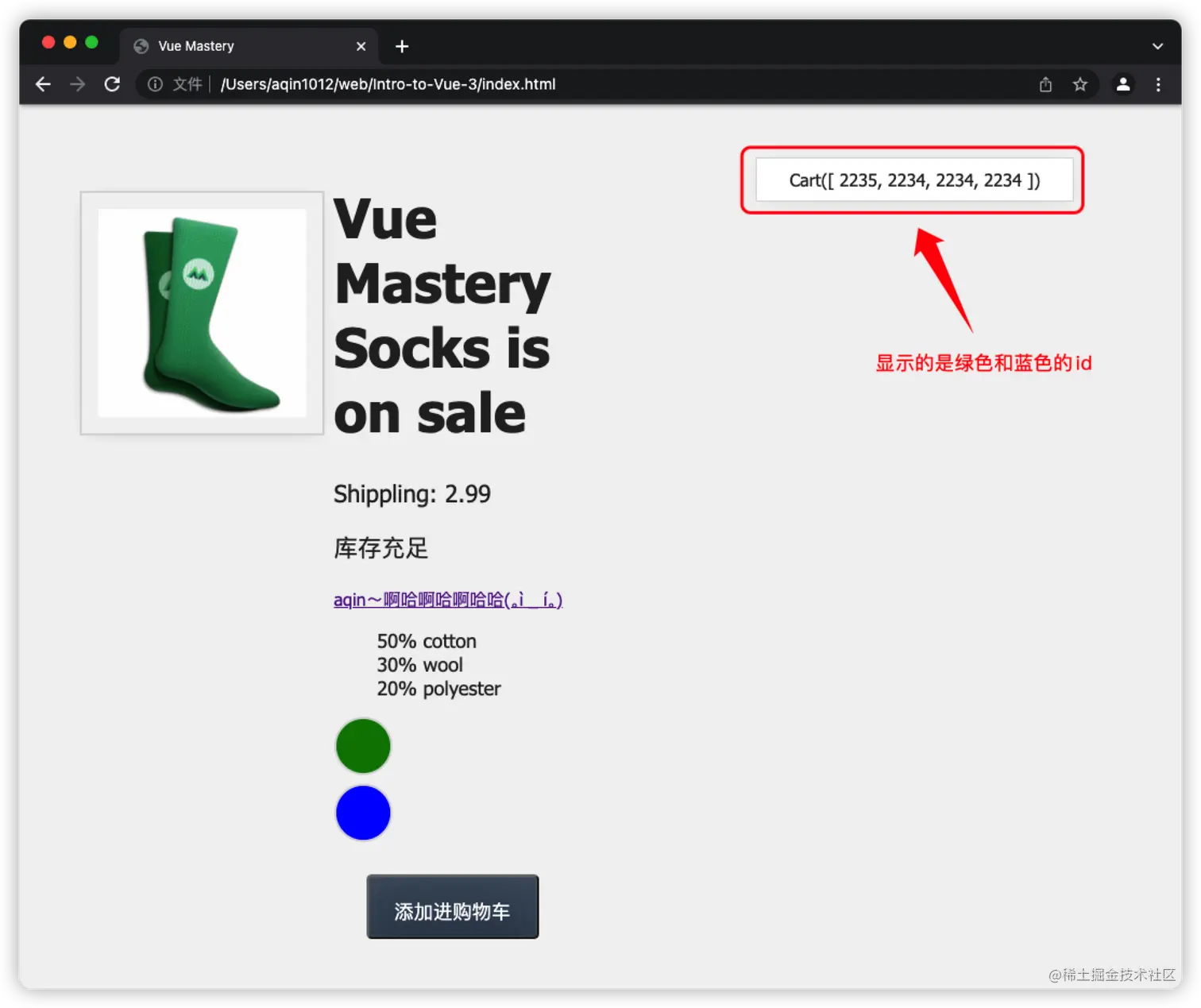
Task: Open the aqin~啊哈啊哈啊哈哈 link
Action: pos(448,600)
